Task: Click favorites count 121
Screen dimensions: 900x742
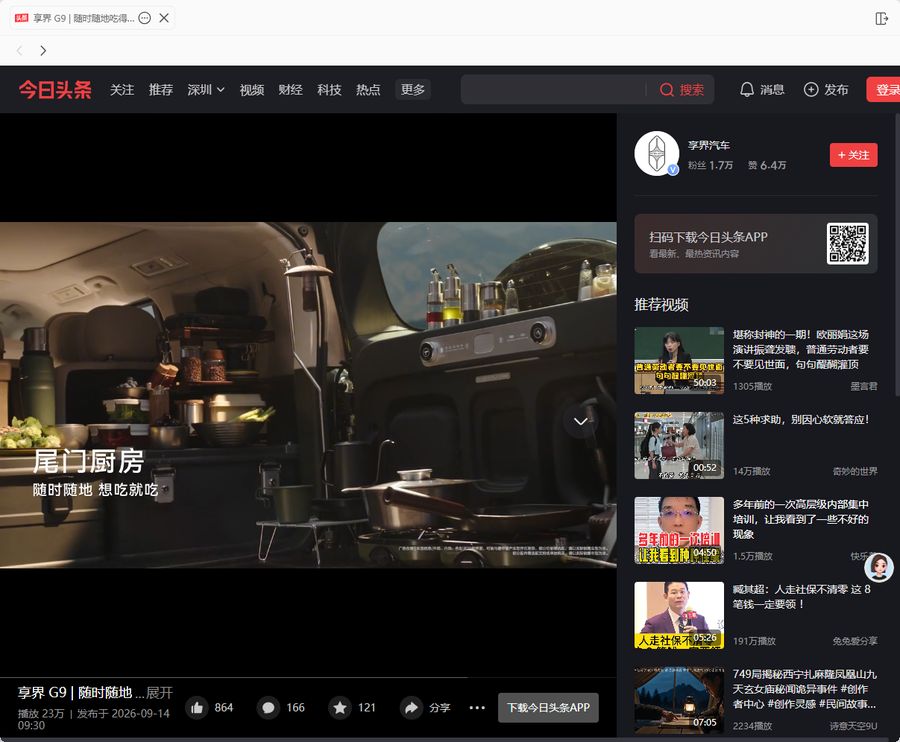Action: 367,708
